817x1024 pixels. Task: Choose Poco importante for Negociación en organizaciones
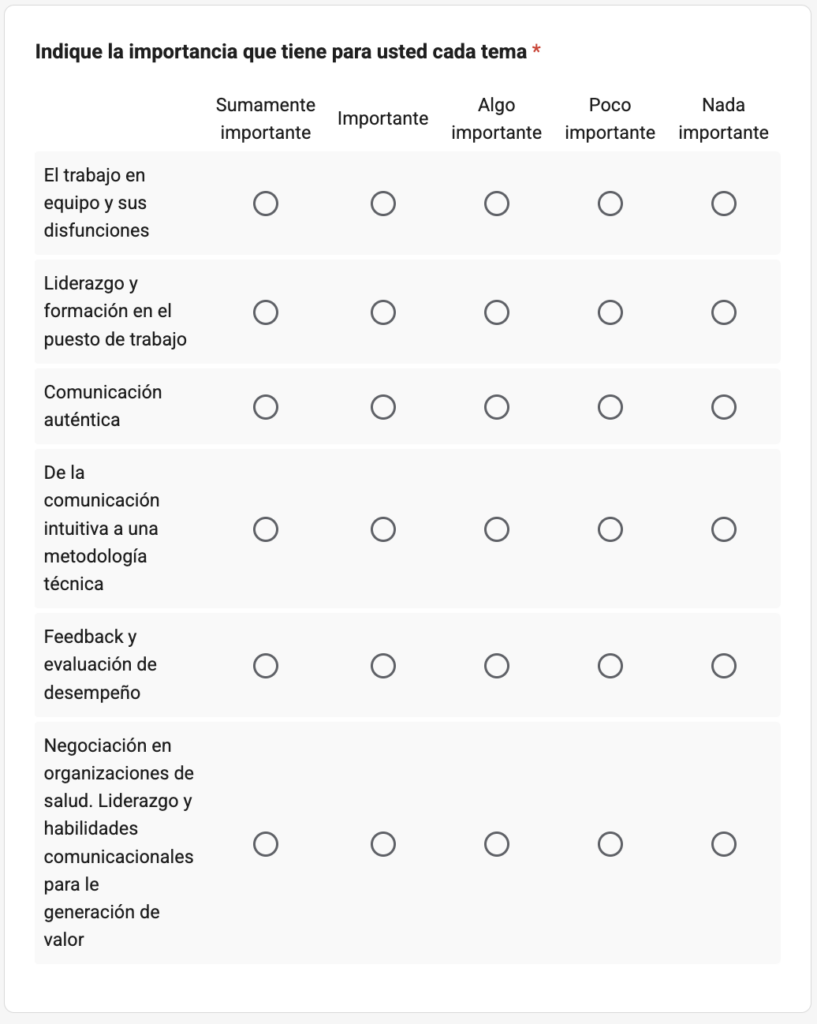pyautogui.click(x=610, y=844)
